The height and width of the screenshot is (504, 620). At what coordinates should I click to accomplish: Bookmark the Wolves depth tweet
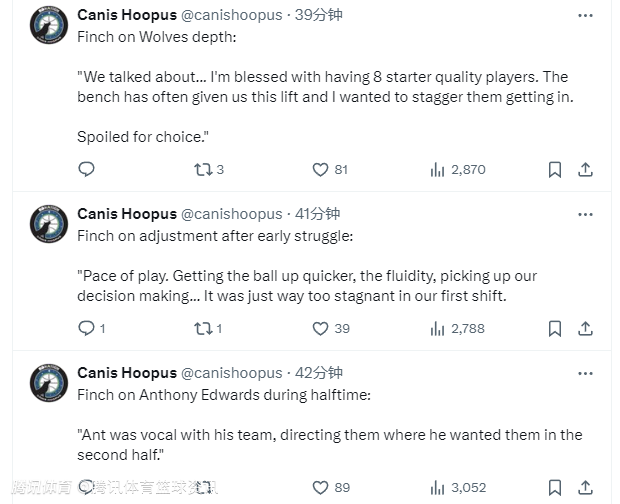pyautogui.click(x=555, y=170)
